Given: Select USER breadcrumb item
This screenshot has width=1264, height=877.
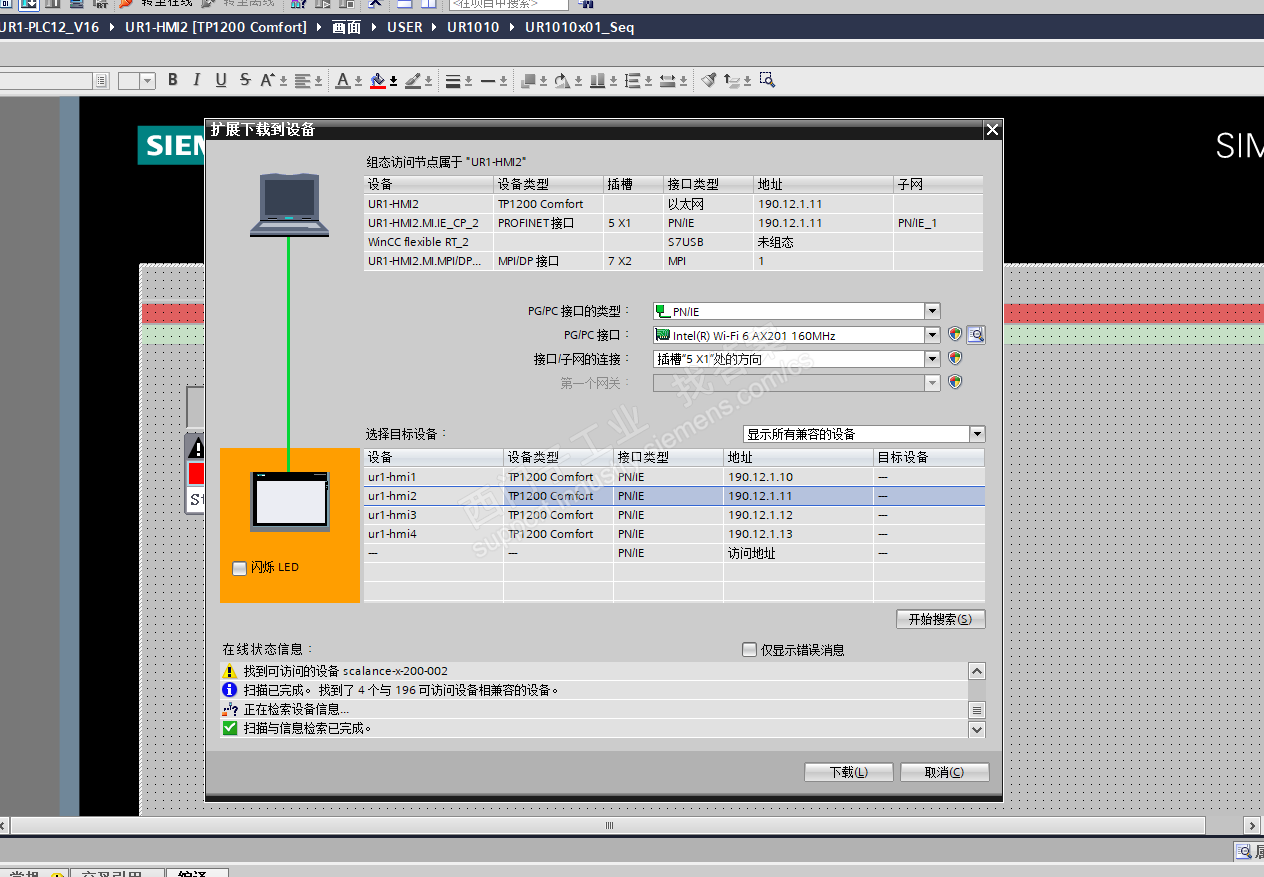Looking at the screenshot, I should 405,27.
